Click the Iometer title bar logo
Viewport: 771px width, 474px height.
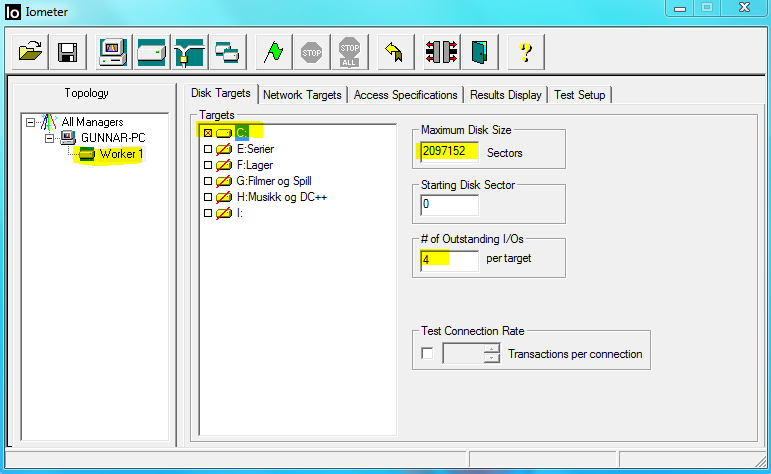point(13,12)
